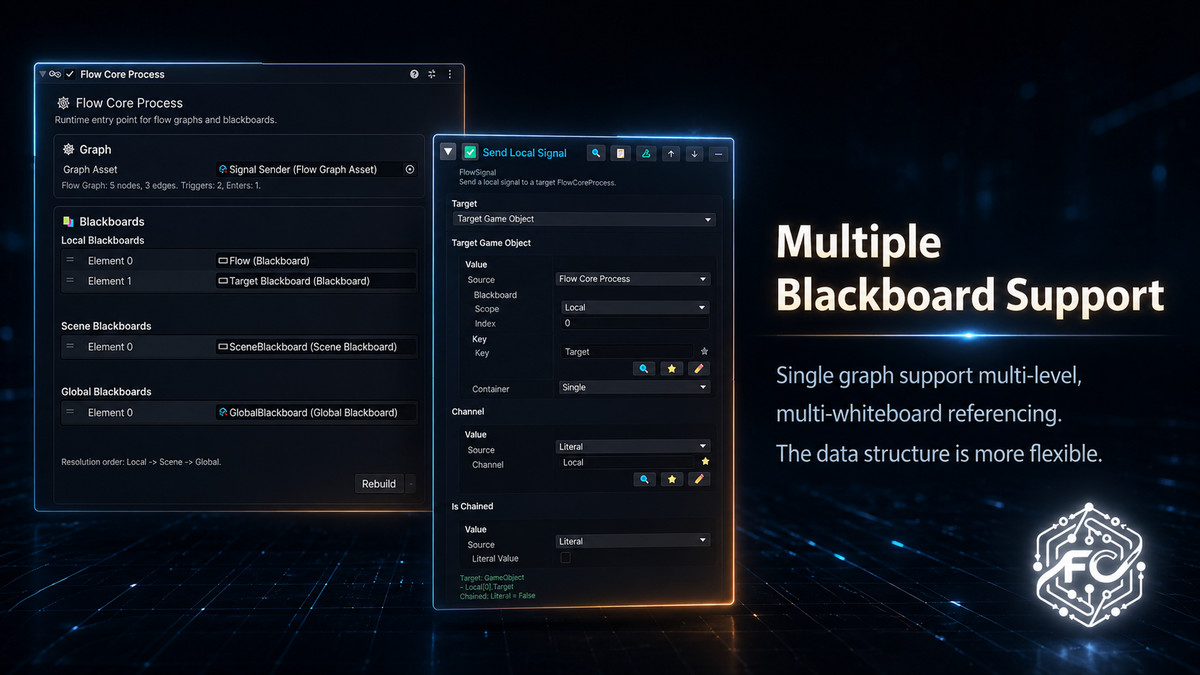Toggle the Send Local Signal enabled checkbox
Screen dimensions: 1200x675
tap(470, 153)
